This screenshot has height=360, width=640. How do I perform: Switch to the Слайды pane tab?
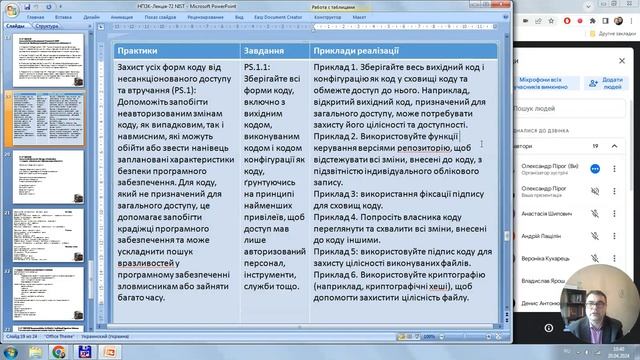coord(16,26)
